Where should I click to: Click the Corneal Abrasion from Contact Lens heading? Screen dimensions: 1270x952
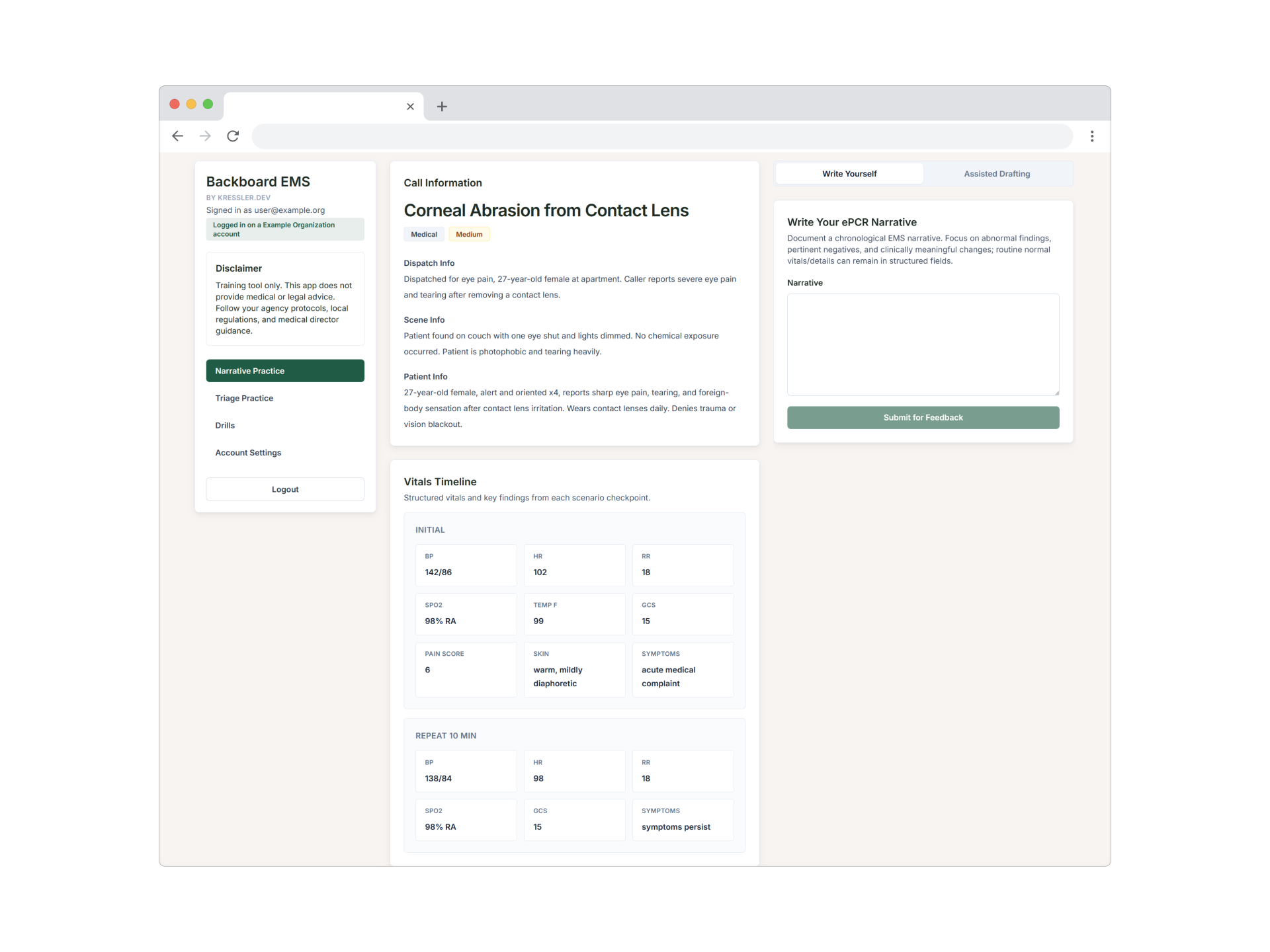[546, 210]
